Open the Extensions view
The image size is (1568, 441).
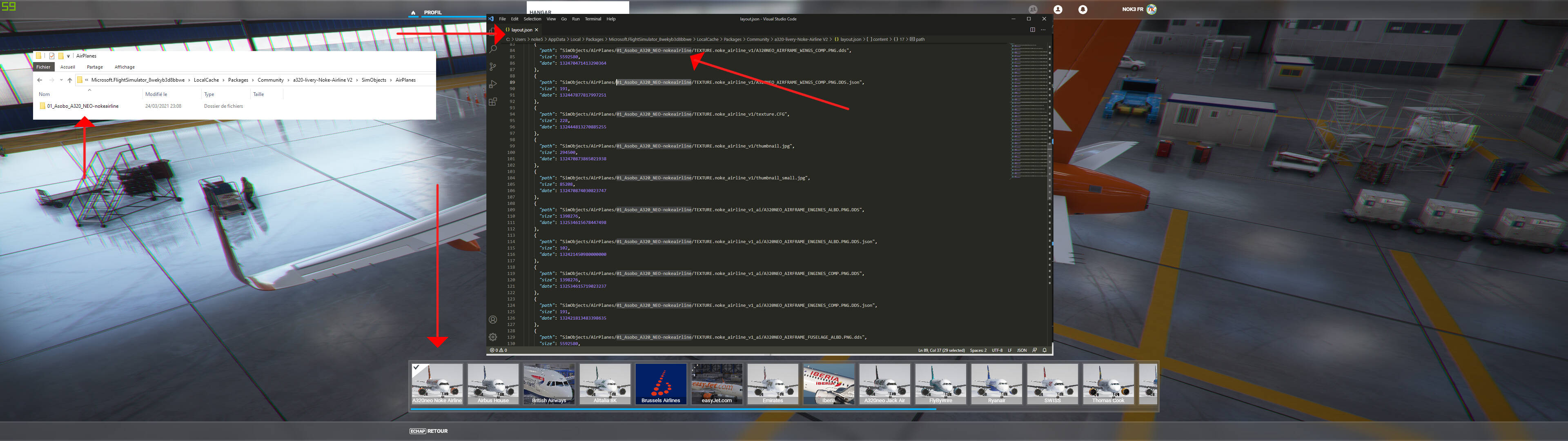[492, 102]
